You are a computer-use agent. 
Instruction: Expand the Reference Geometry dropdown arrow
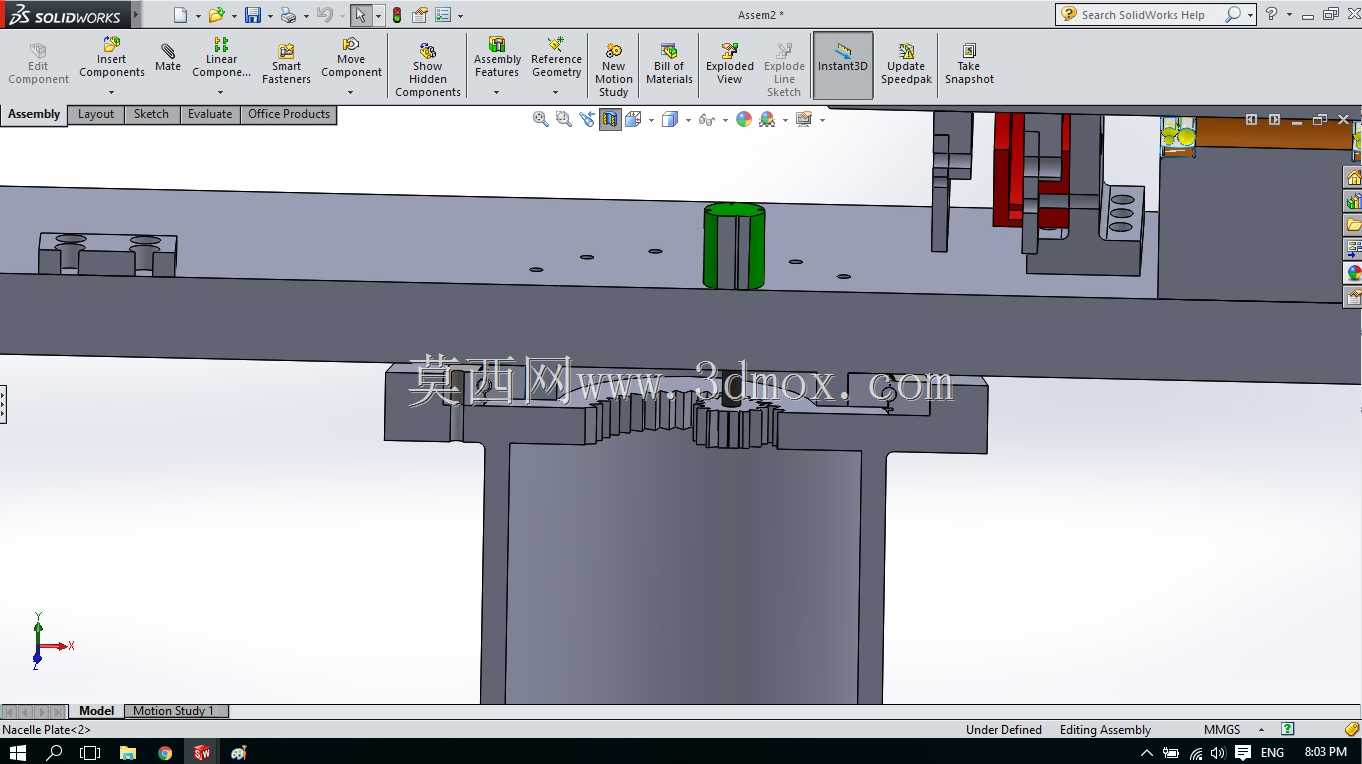coord(555,93)
